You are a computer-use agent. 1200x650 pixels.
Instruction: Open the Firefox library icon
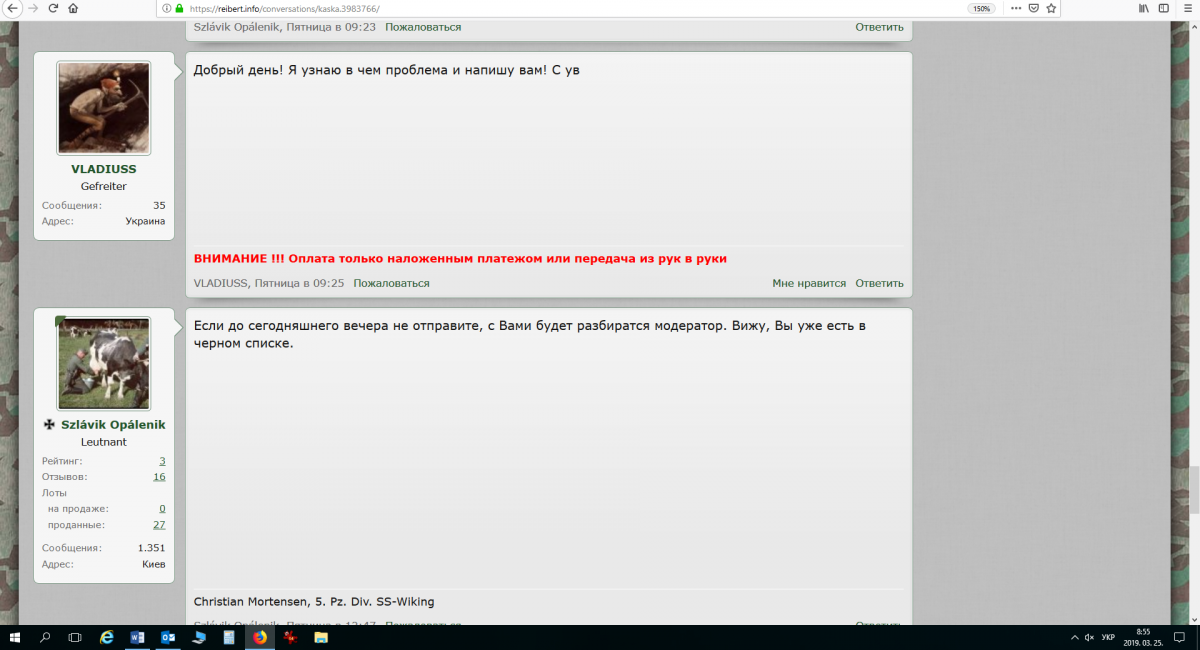[1143, 8]
